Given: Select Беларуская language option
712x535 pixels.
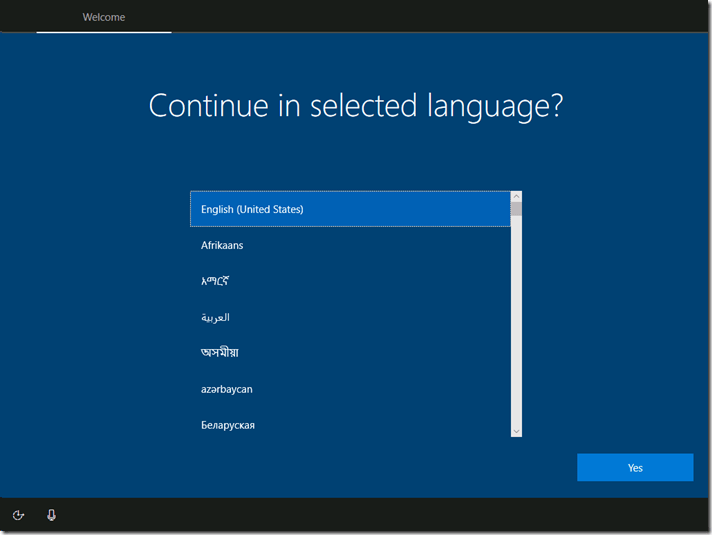Looking at the screenshot, I should click(x=350, y=425).
